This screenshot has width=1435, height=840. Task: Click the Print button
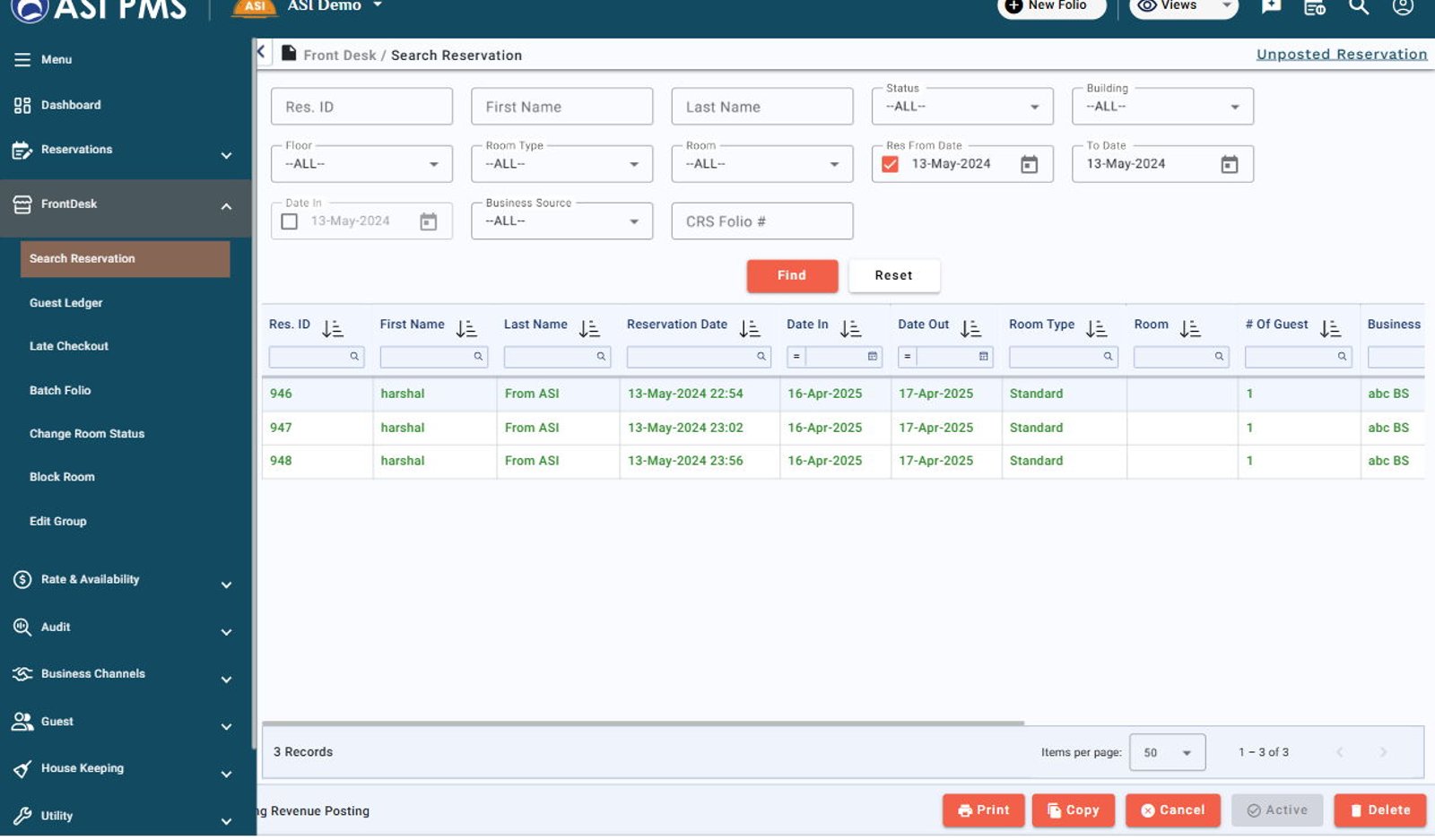tap(983, 811)
